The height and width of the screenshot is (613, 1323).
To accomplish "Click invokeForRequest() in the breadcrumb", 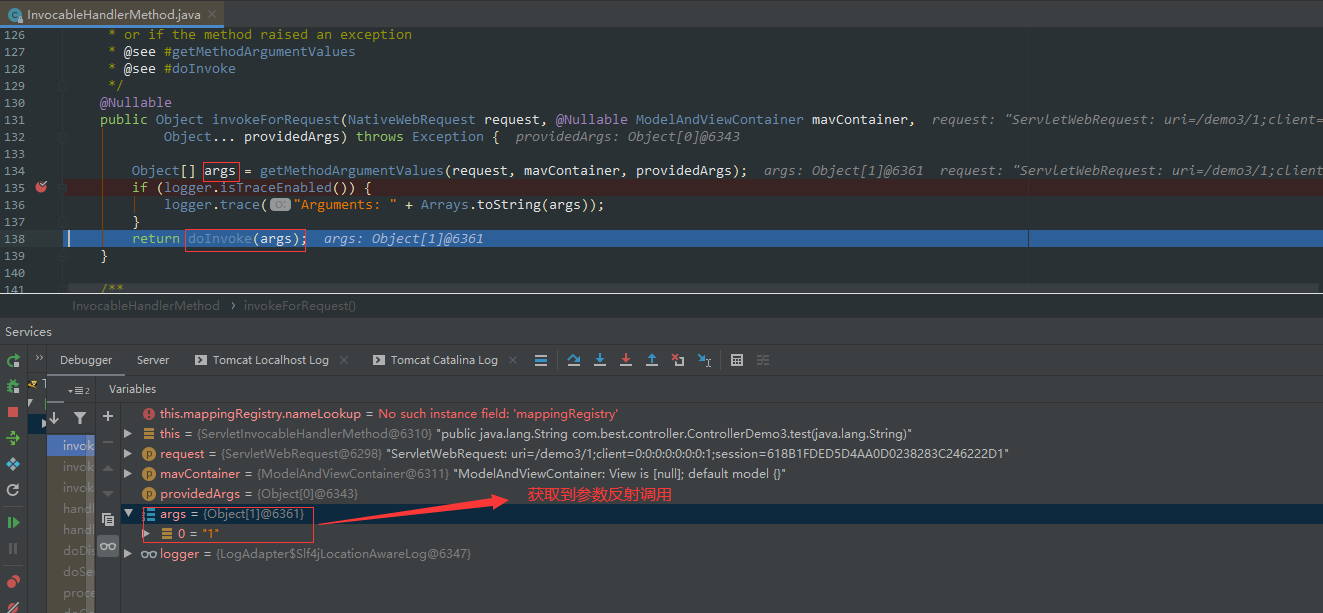I will tap(300, 306).
